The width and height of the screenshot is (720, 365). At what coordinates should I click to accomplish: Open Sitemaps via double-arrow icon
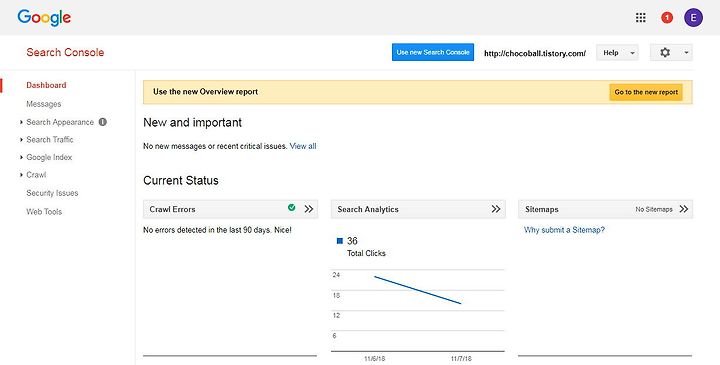684,209
